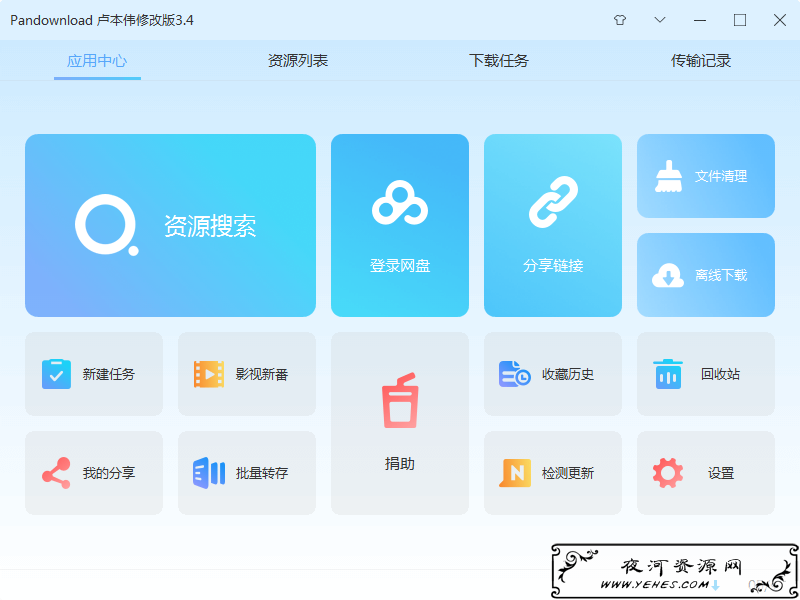
Task: Click the 文件清理 broom icon
Action: point(668,176)
